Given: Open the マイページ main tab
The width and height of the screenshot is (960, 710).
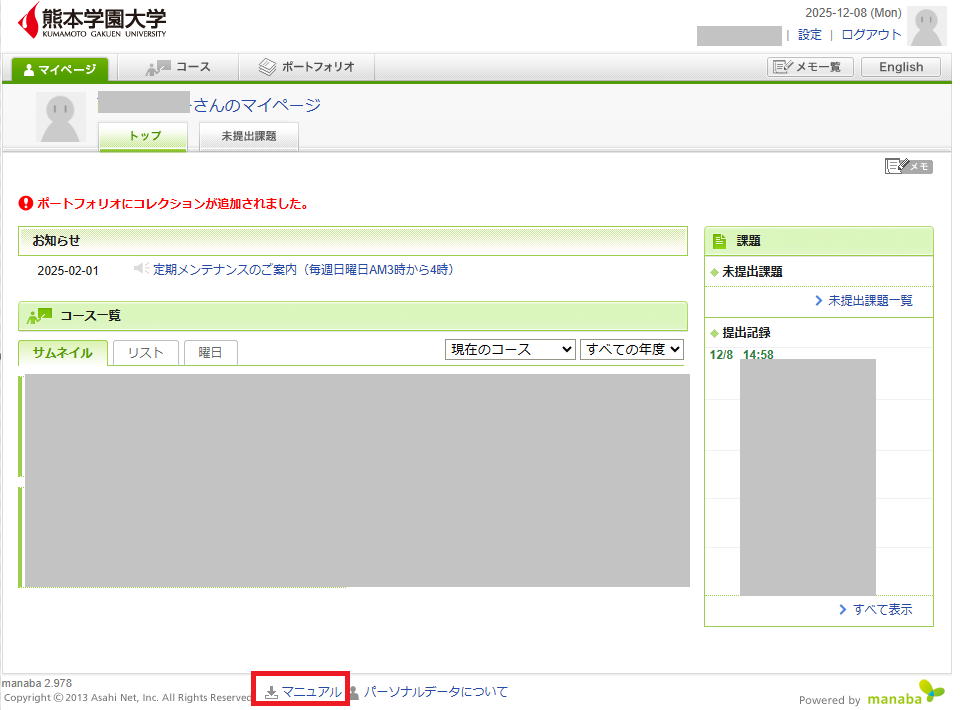Looking at the screenshot, I should [x=59, y=69].
